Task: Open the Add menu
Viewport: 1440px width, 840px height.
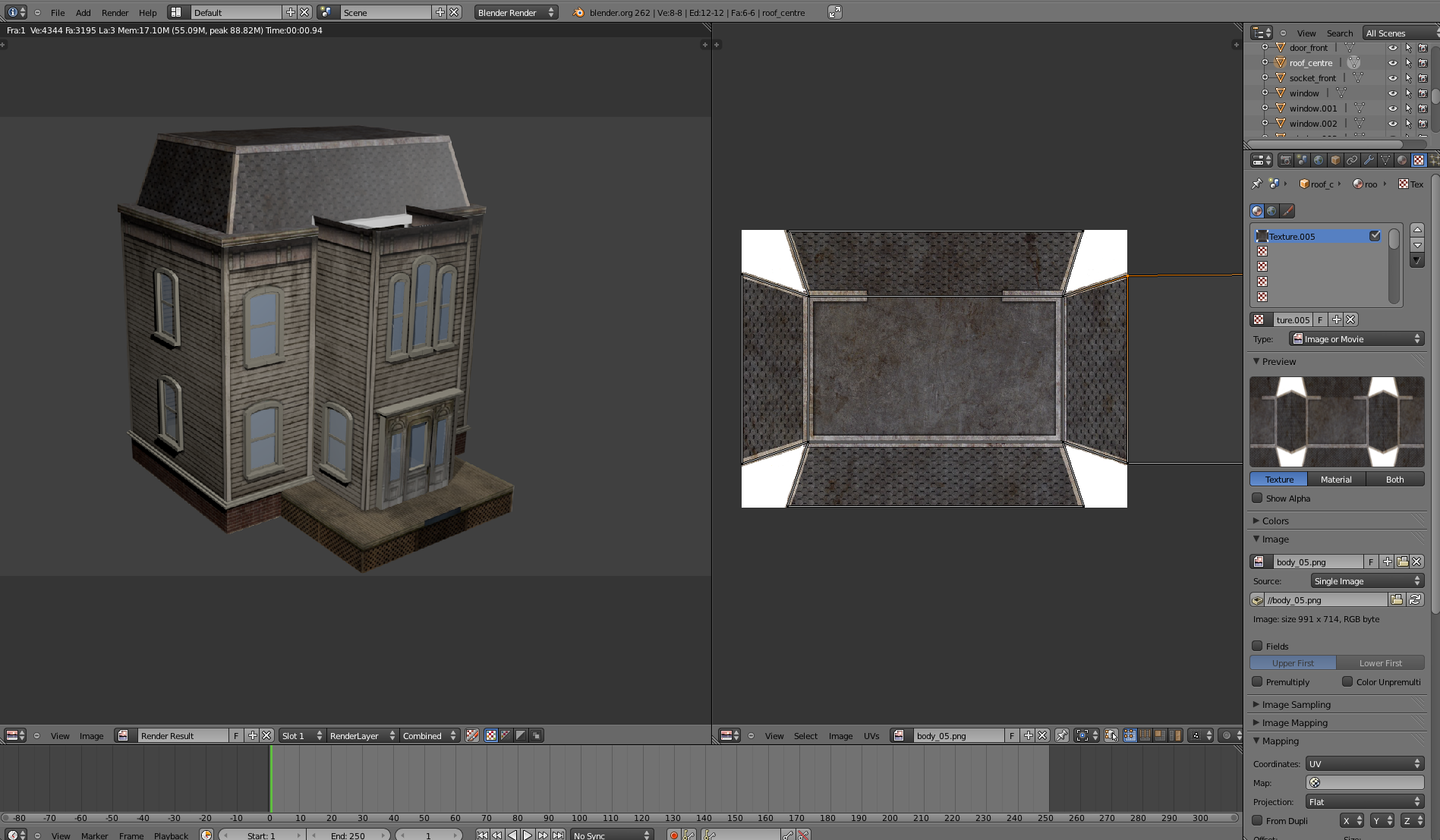Action: (84, 13)
